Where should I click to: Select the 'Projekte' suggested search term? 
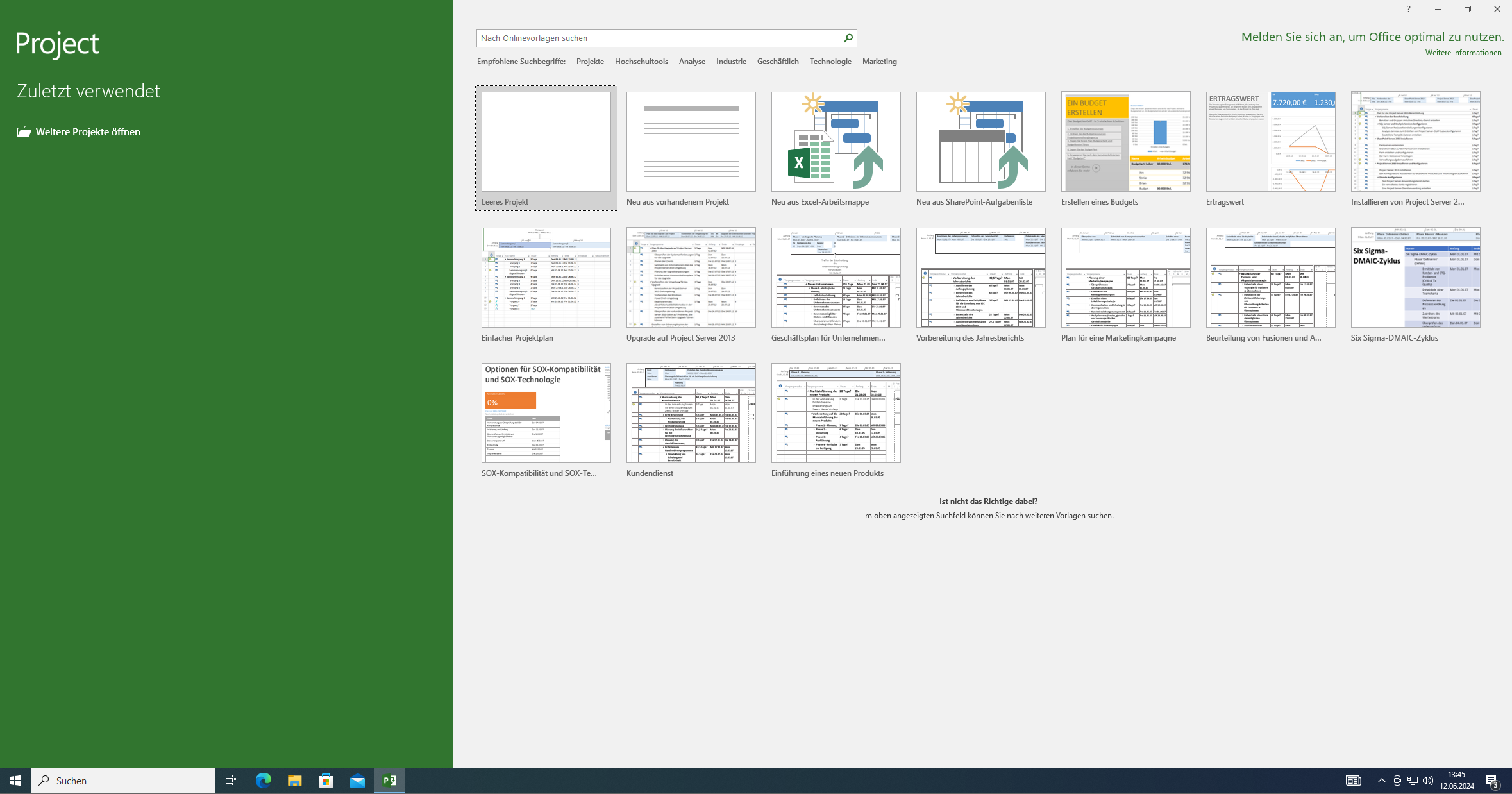pos(590,62)
